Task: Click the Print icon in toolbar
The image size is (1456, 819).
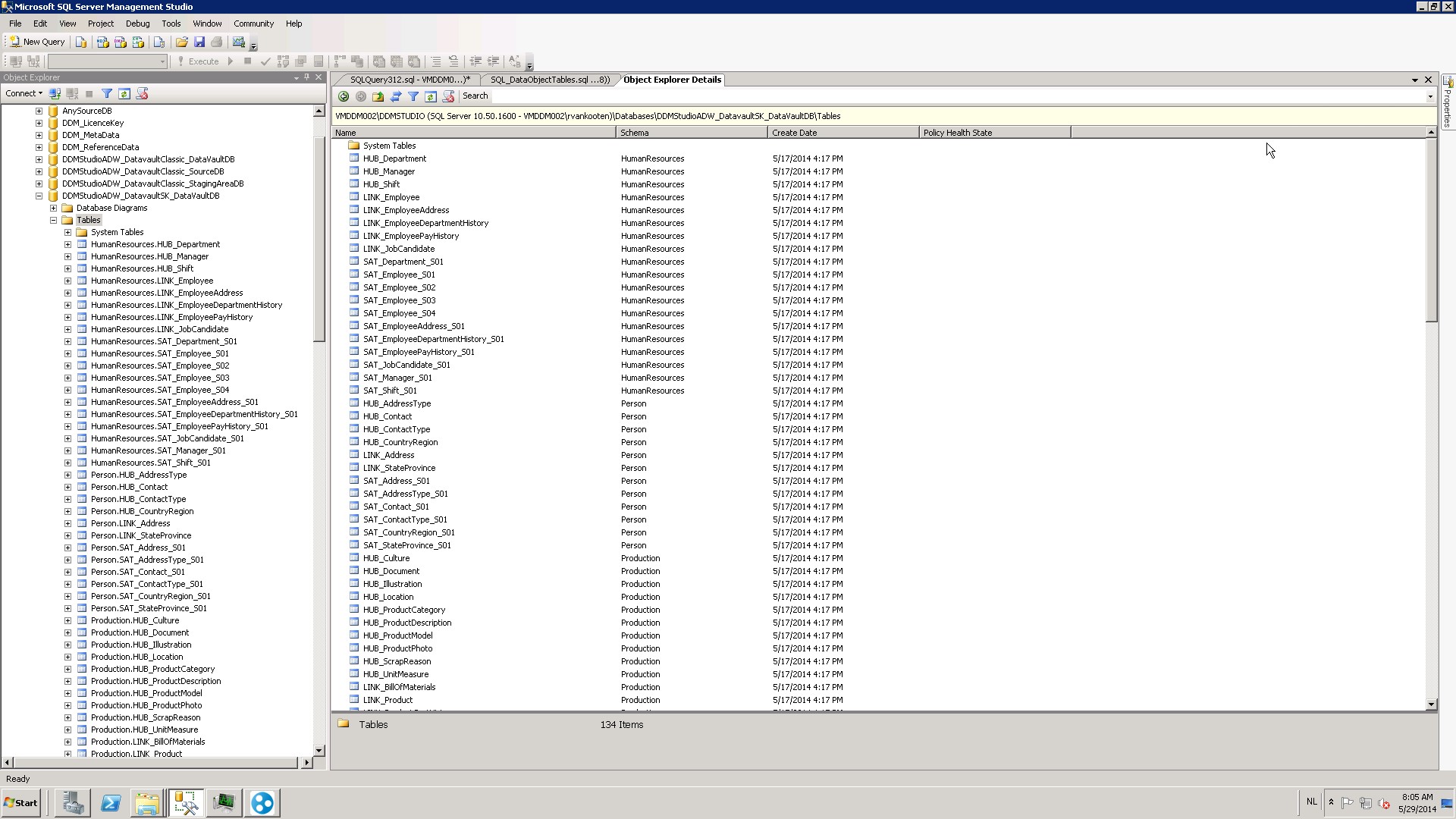Action: [217, 42]
